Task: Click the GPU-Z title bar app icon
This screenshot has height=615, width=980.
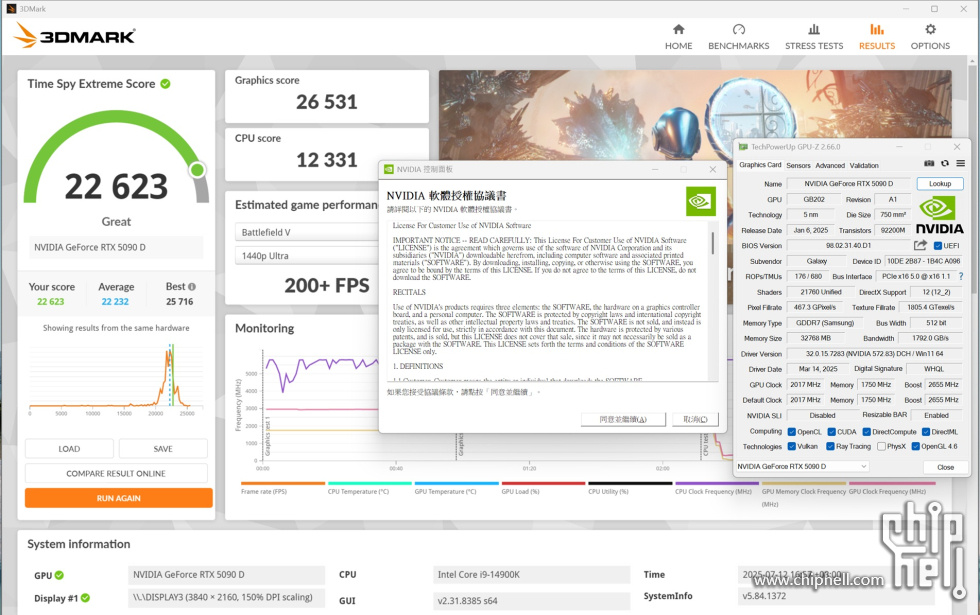Action: tap(743, 147)
